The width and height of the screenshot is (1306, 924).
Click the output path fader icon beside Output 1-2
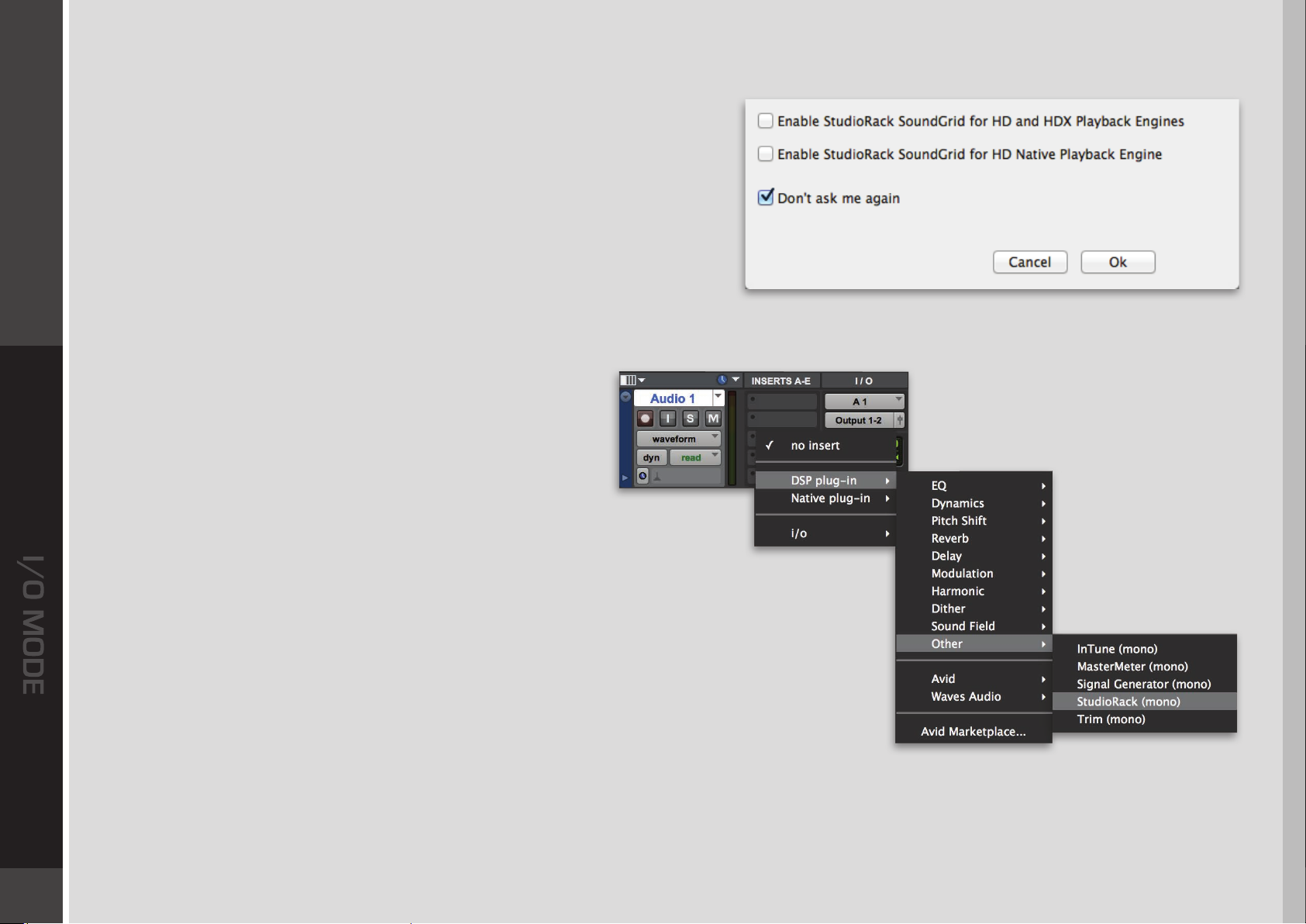point(899,420)
